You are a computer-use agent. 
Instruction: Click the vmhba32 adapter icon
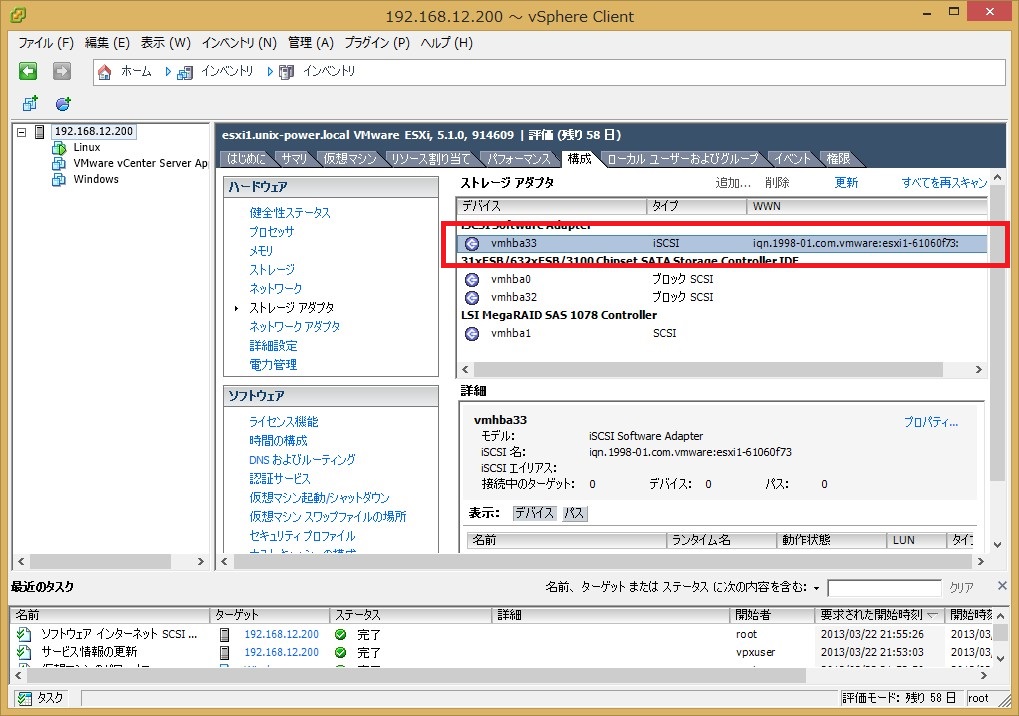[472, 298]
